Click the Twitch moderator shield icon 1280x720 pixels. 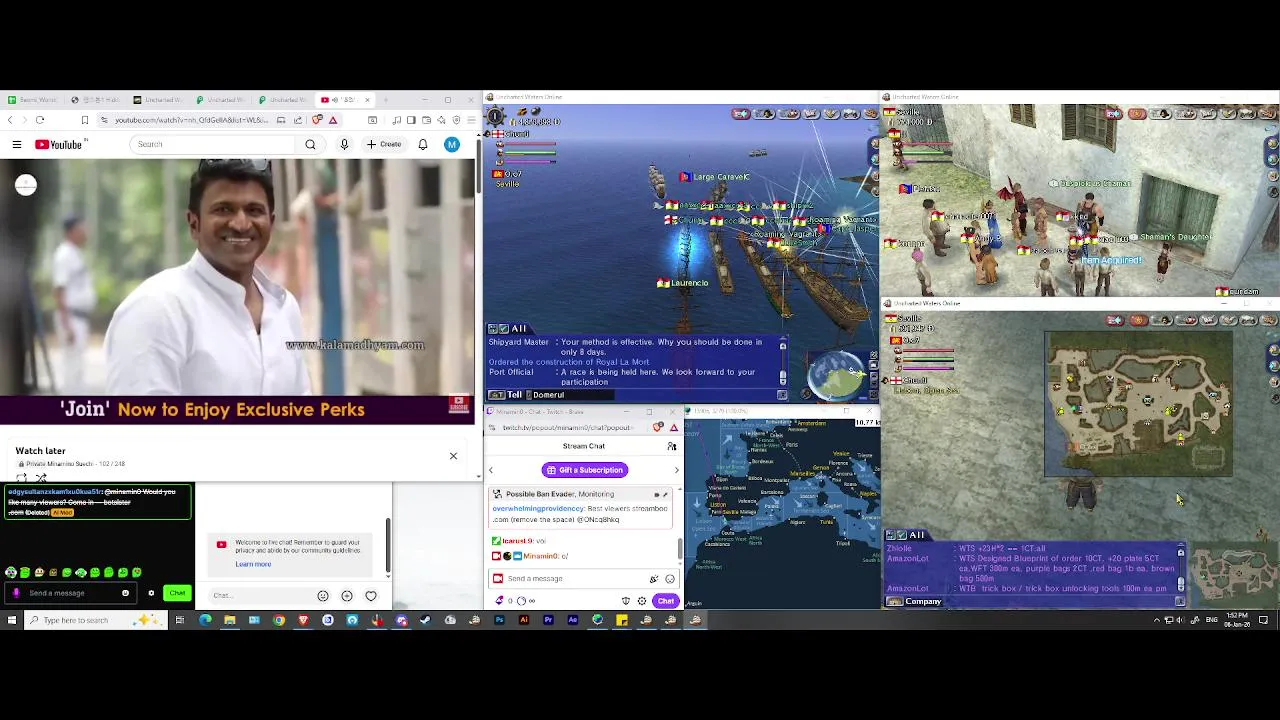626,601
